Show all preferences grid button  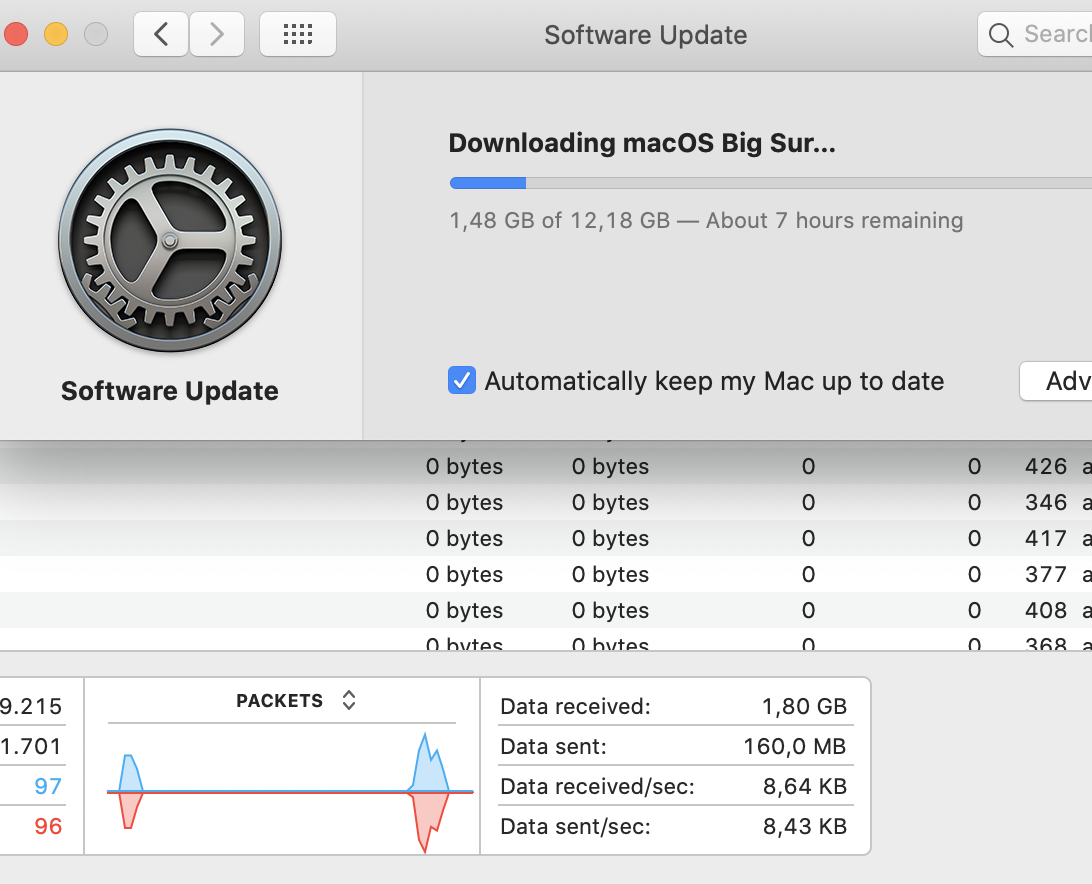(298, 34)
